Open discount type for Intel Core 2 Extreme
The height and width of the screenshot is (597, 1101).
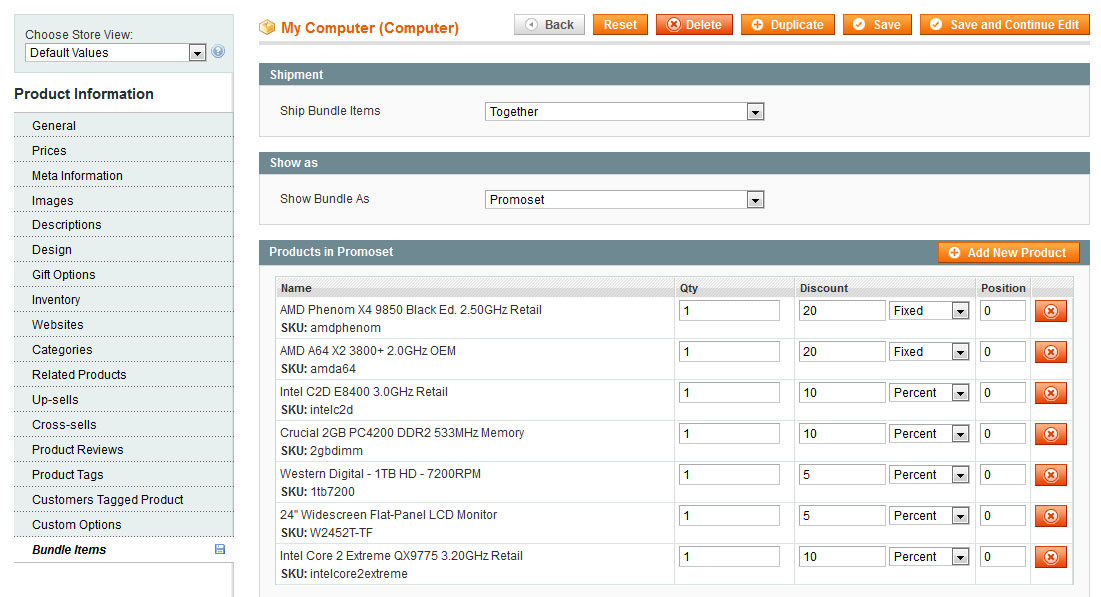[929, 557]
